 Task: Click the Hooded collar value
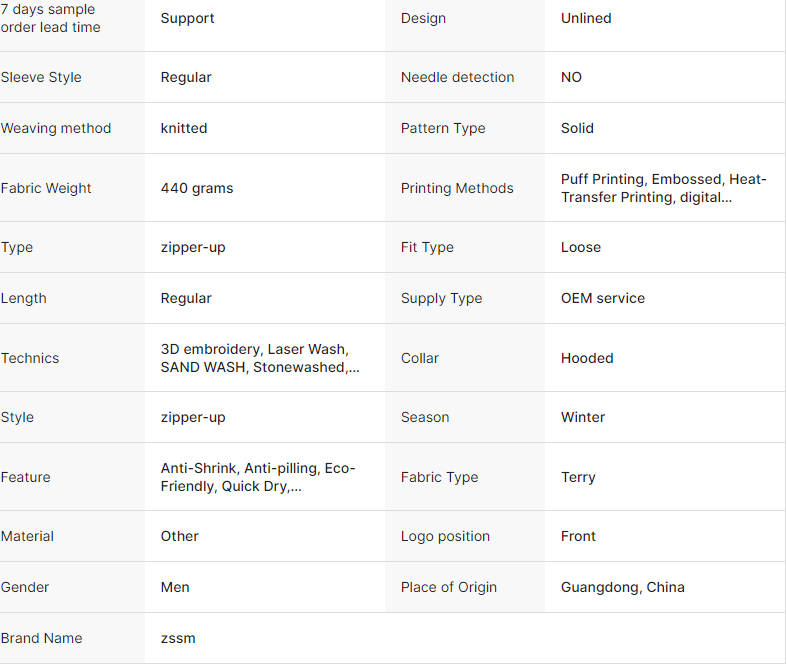(x=587, y=358)
